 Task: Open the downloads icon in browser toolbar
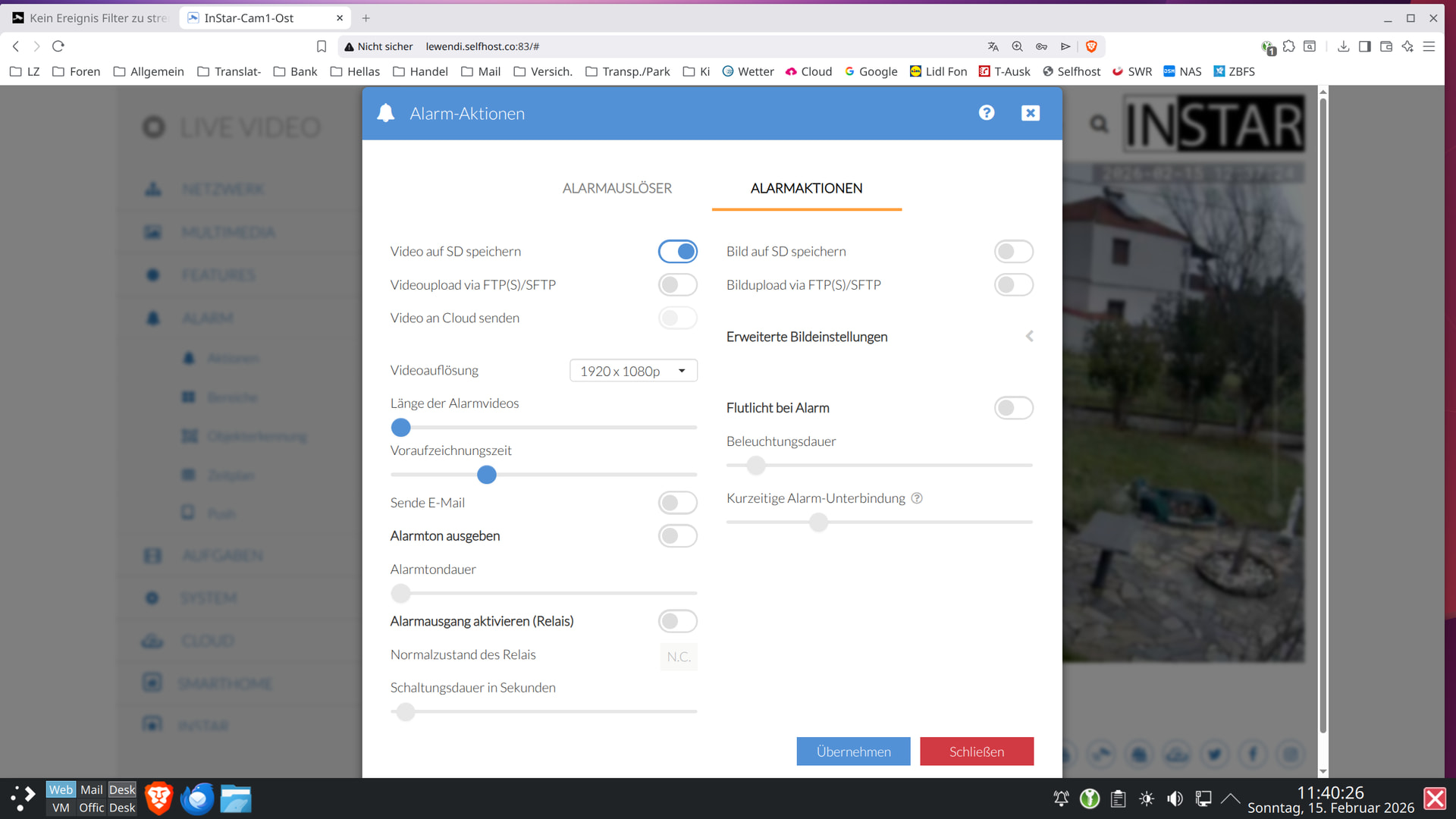click(x=1343, y=46)
